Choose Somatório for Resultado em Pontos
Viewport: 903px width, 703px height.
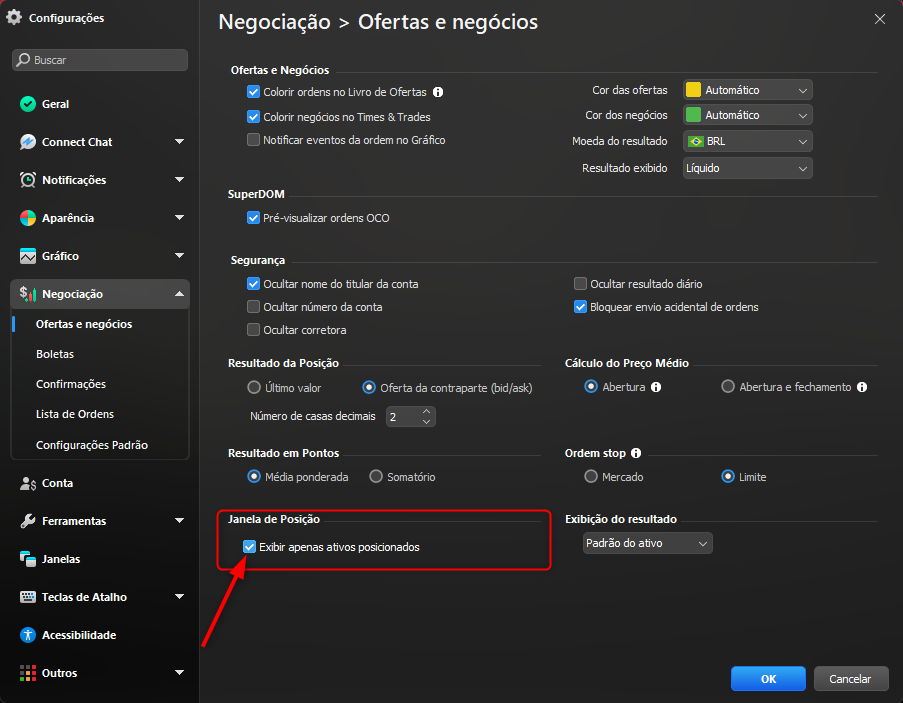click(x=376, y=477)
